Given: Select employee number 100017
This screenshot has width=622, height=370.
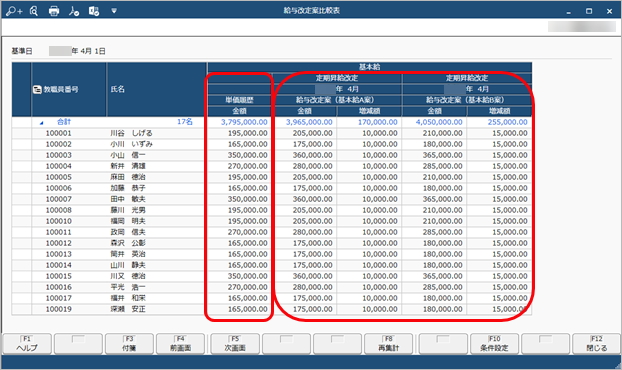Looking at the screenshot, I should pyautogui.click(x=59, y=298).
